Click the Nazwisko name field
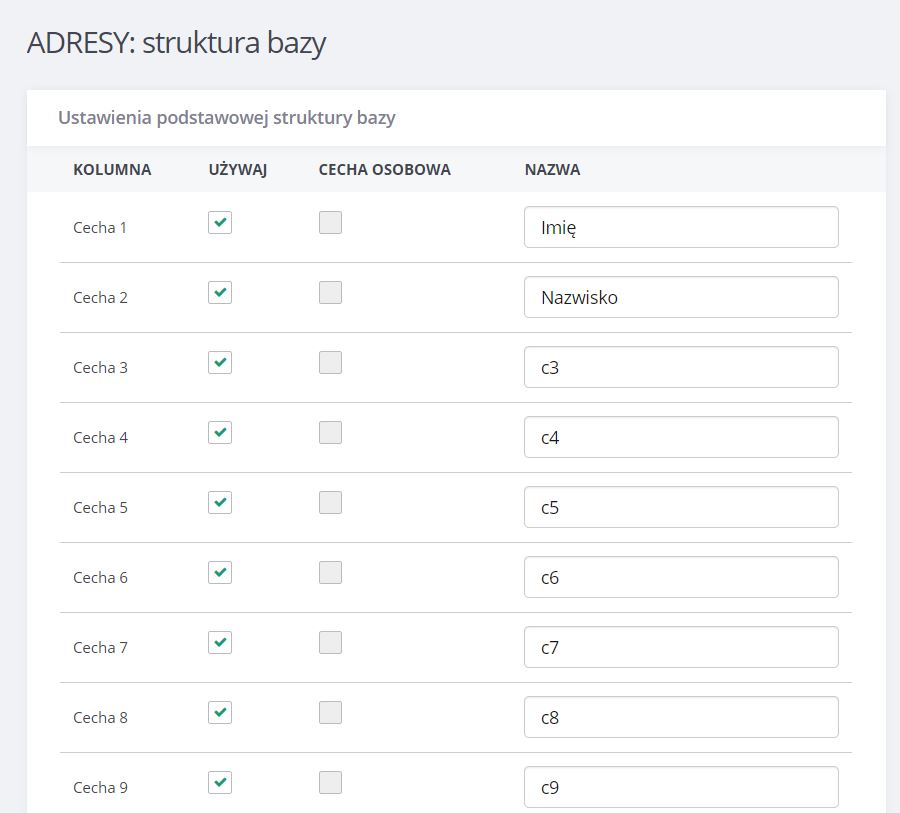 click(681, 297)
